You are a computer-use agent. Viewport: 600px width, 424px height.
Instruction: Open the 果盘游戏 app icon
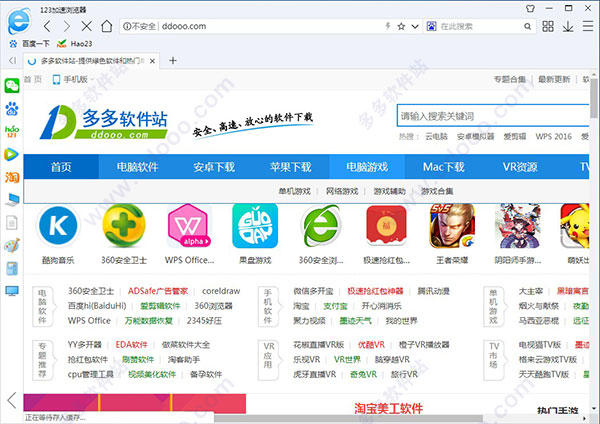[x=255, y=226]
